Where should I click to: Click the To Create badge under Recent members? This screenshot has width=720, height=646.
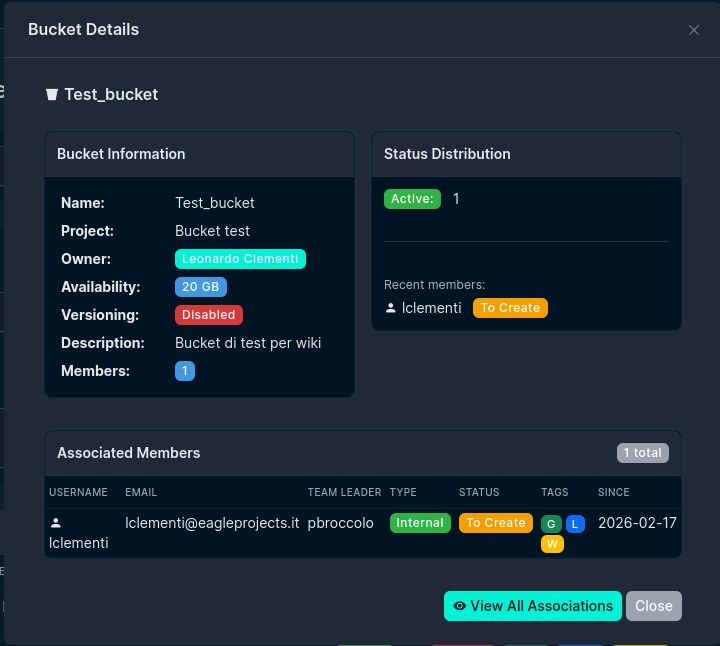click(x=510, y=308)
